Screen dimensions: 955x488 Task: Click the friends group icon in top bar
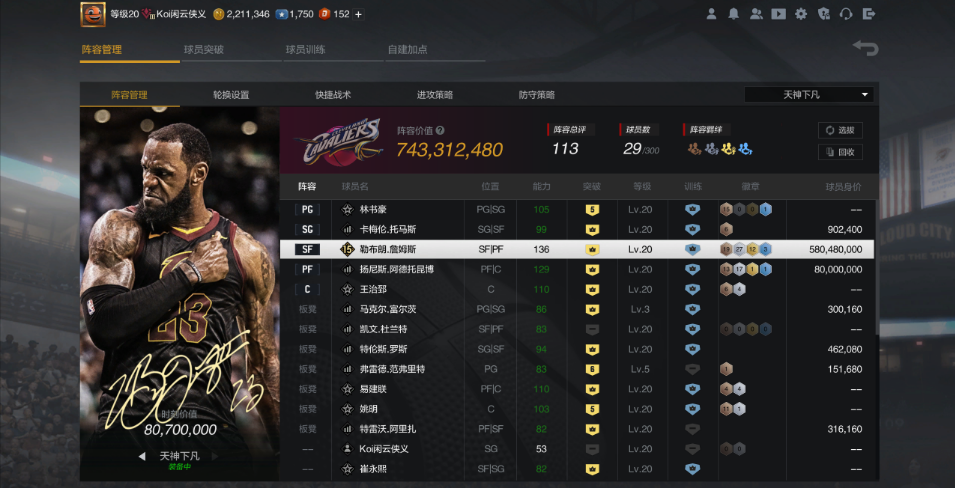pyautogui.click(x=756, y=14)
